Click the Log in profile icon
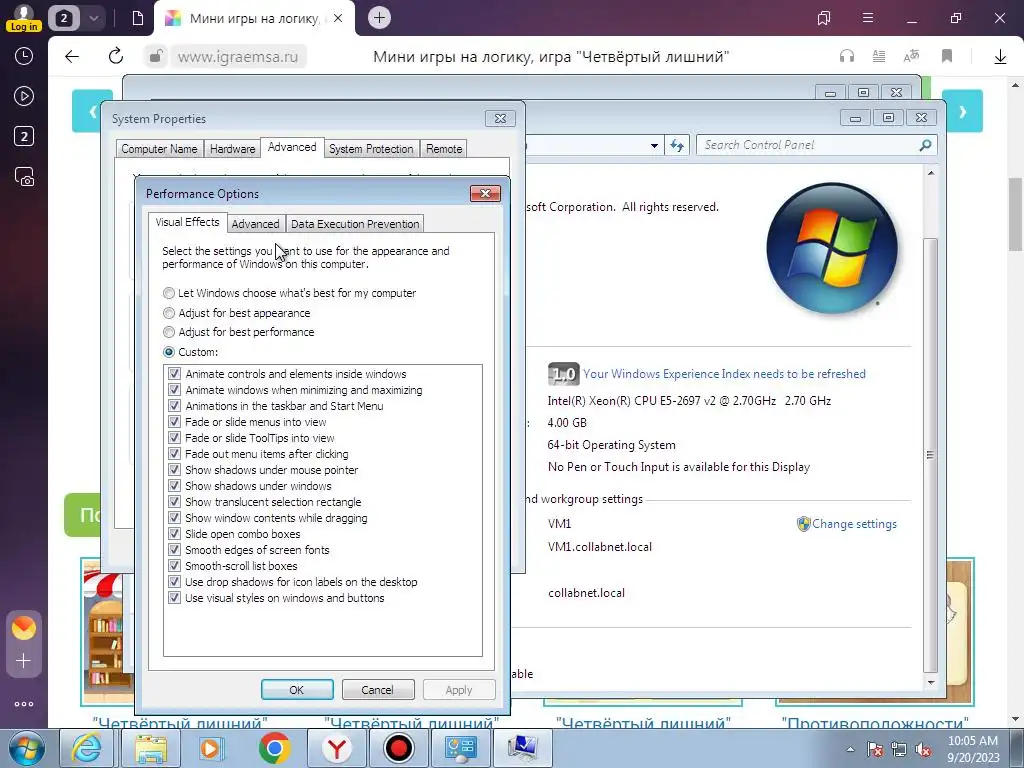Viewport: 1024px width, 768px height. point(24,18)
